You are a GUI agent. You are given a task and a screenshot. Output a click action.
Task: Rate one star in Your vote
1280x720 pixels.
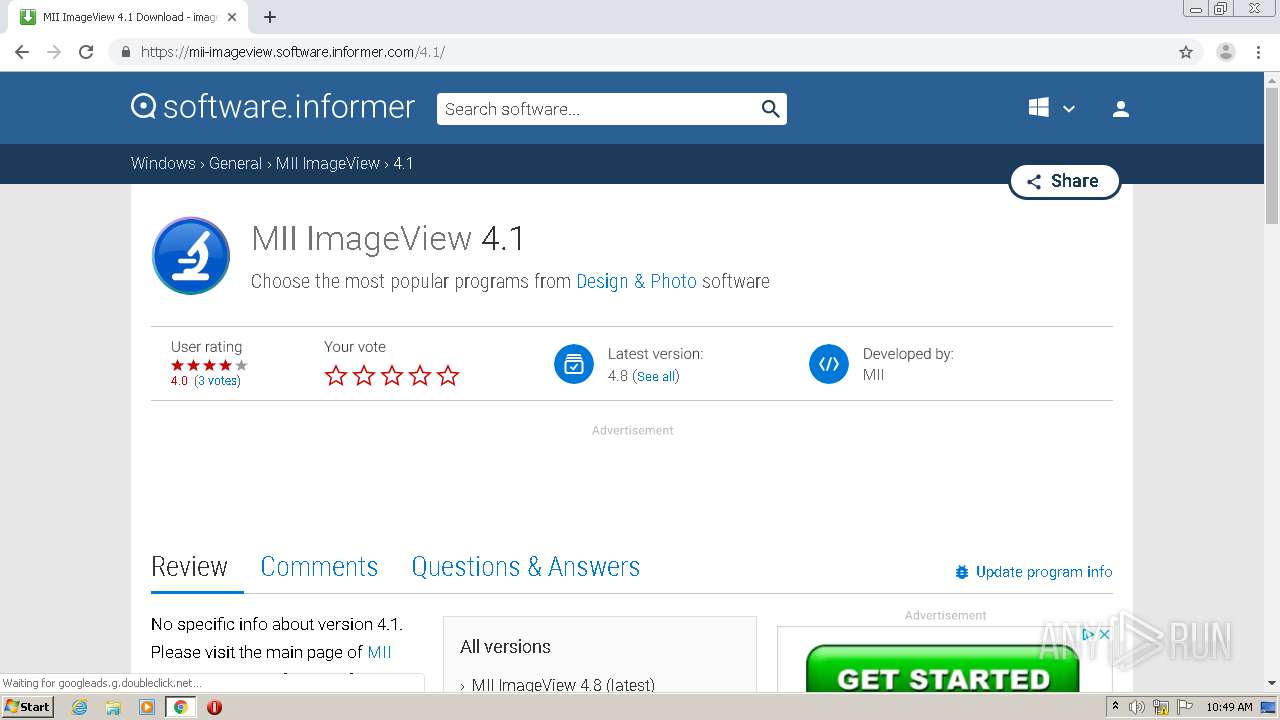pos(336,376)
